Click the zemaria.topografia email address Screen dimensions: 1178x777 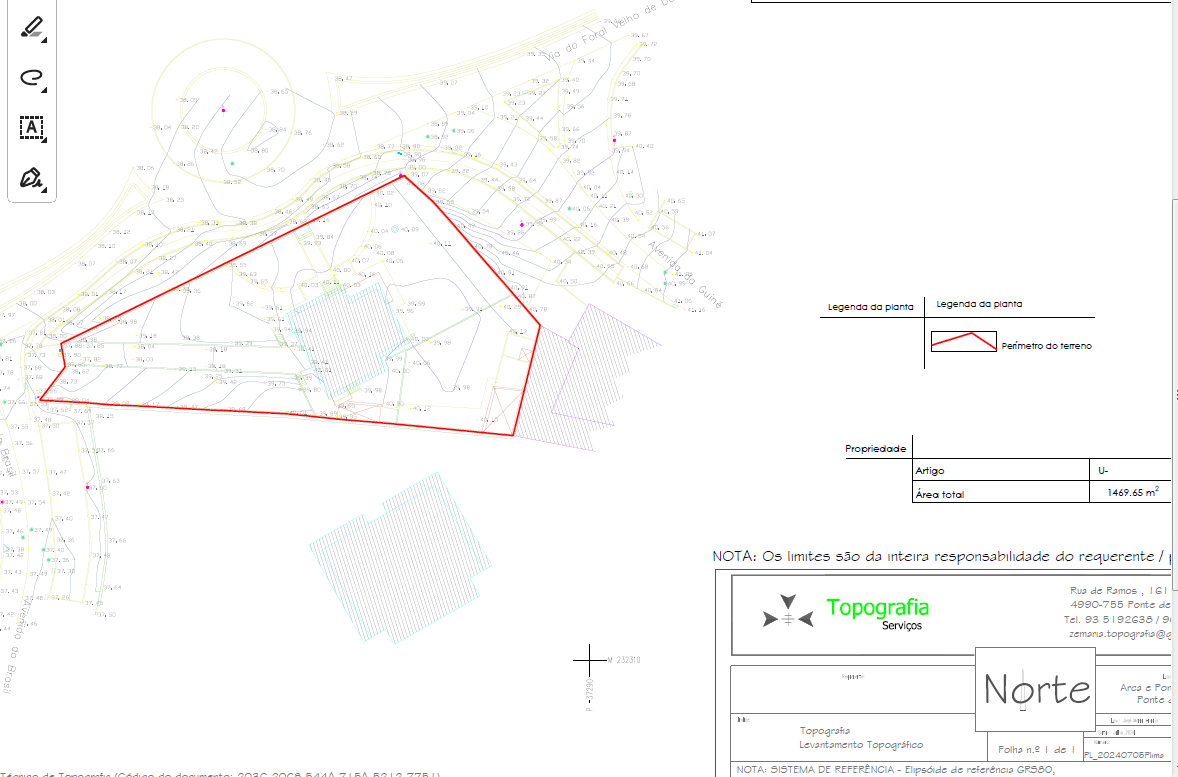[1118, 634]
